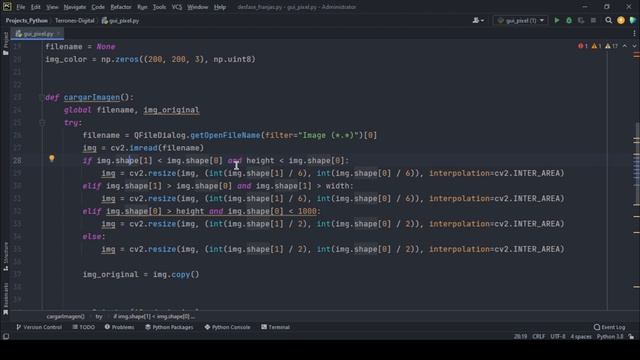This screenshot has height=360, width=640.
Task: Start debugging with the green bug icon
Action: coord(569,20)
